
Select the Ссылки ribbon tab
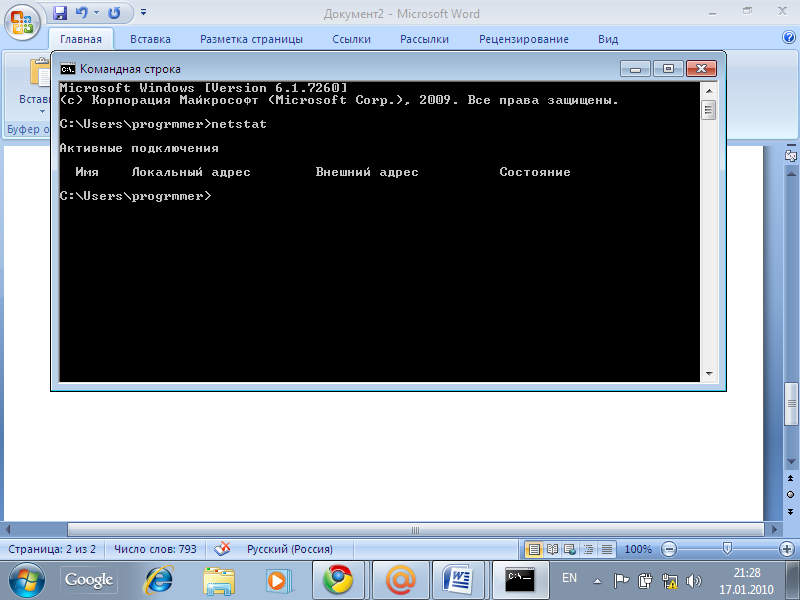click(351, 39)
